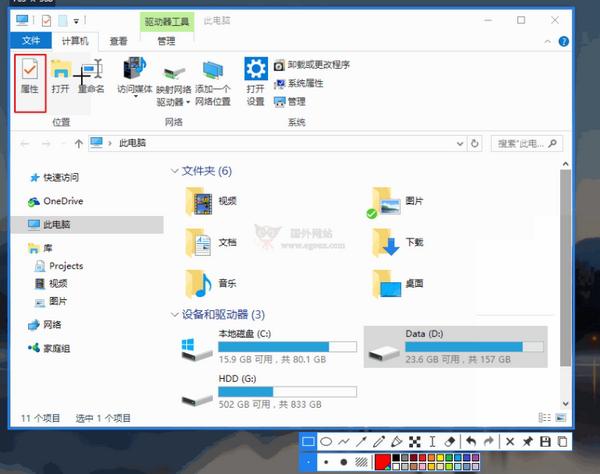Image resolution: width=600 pixels, height=474 pixels.
Task: Click quick access toolbar properties icon
Action: tap(46, 20)
